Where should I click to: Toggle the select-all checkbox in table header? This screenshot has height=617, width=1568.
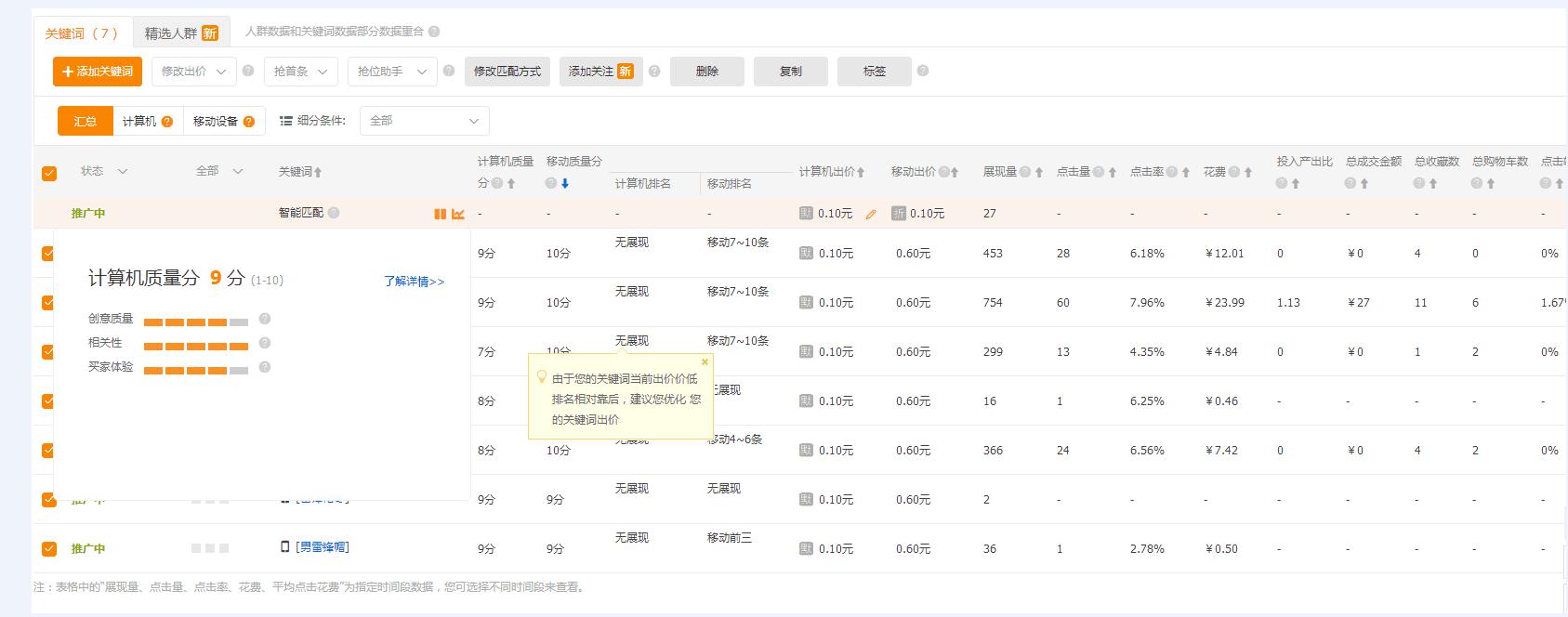click(49, 173)
